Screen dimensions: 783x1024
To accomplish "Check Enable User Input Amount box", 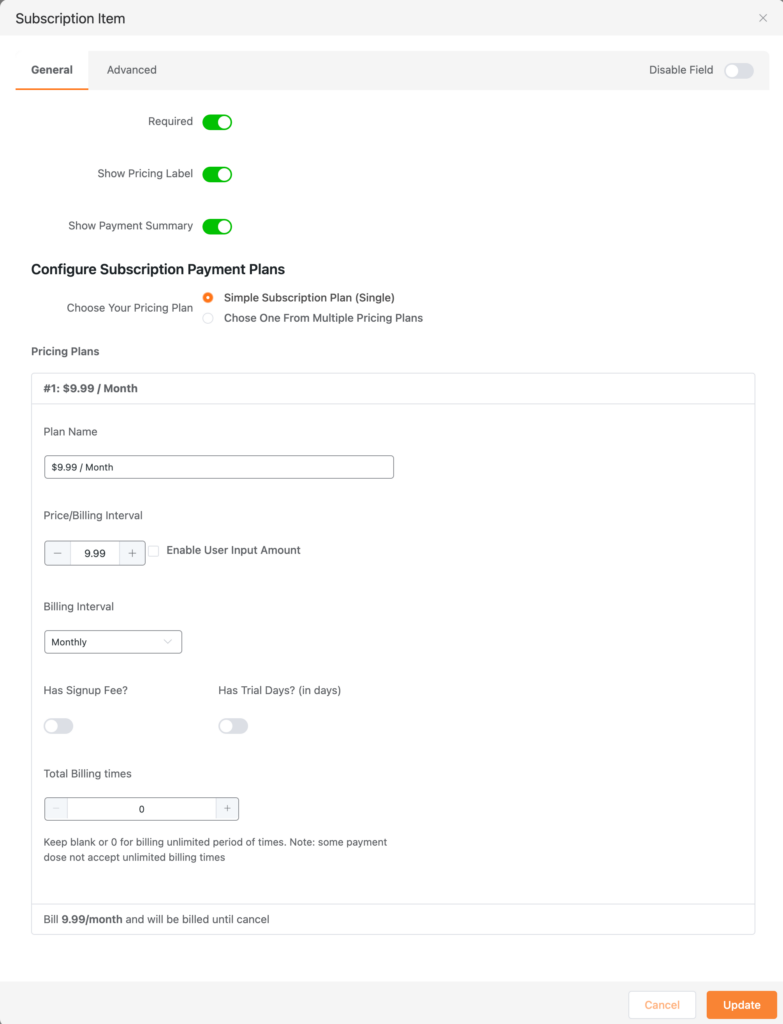I will coord(154,551).
